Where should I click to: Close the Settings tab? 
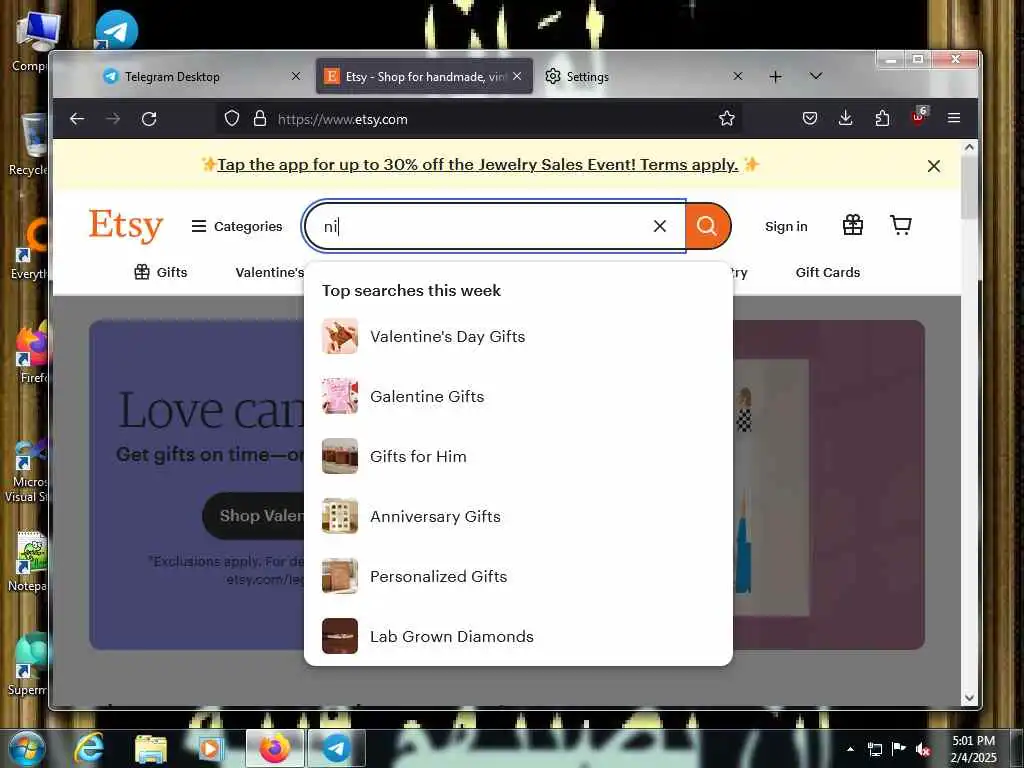pyautogui.click(x=738, y=76)
